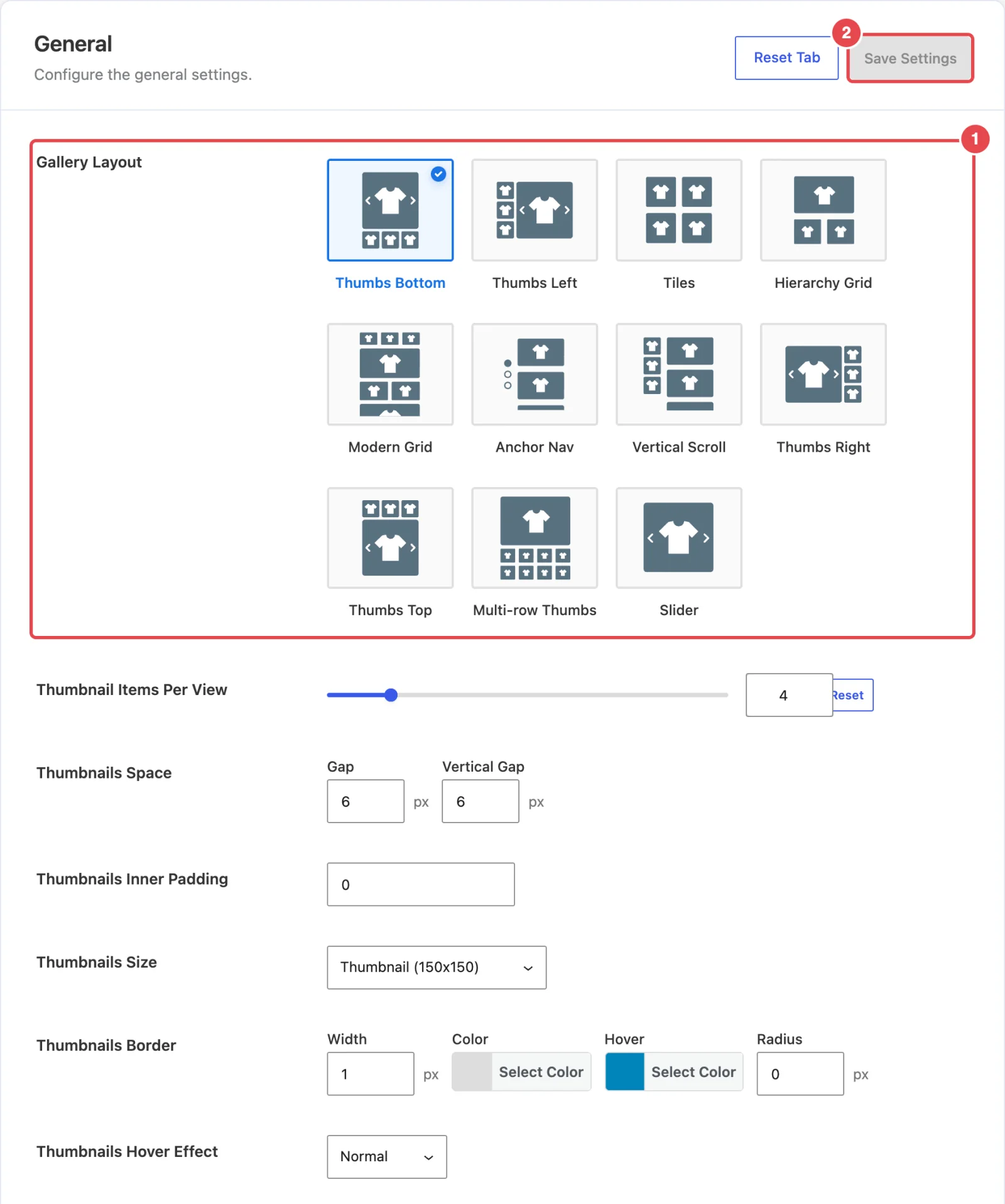Select the Thumbs Bottom gallery layout icon
The height and width of the screenshot is (1204, 1005).
[x=390, y=210]
